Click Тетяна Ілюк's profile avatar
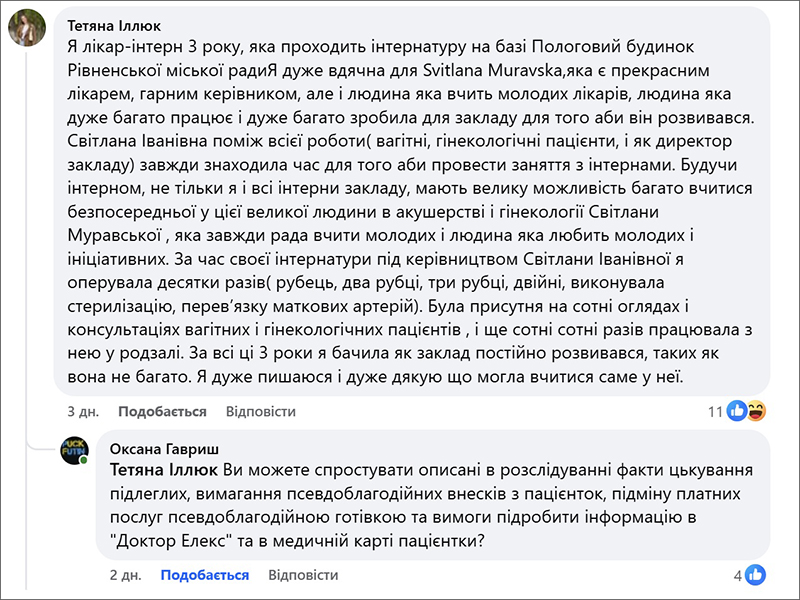Screen dimensions: 800x600 tap(27, 27)
